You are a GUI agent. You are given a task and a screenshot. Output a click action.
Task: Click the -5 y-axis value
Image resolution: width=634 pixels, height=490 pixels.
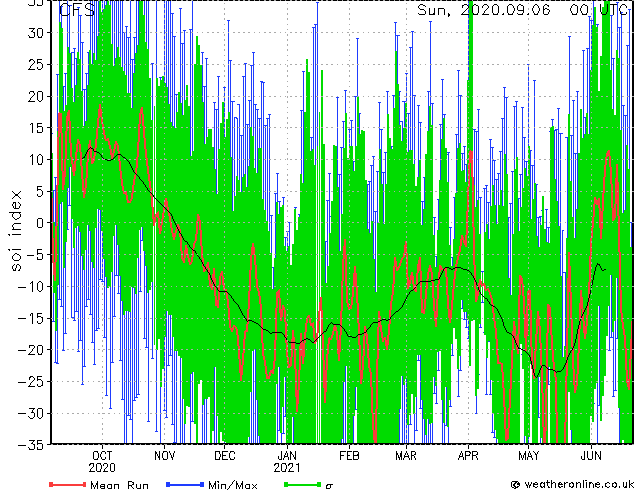35,255
